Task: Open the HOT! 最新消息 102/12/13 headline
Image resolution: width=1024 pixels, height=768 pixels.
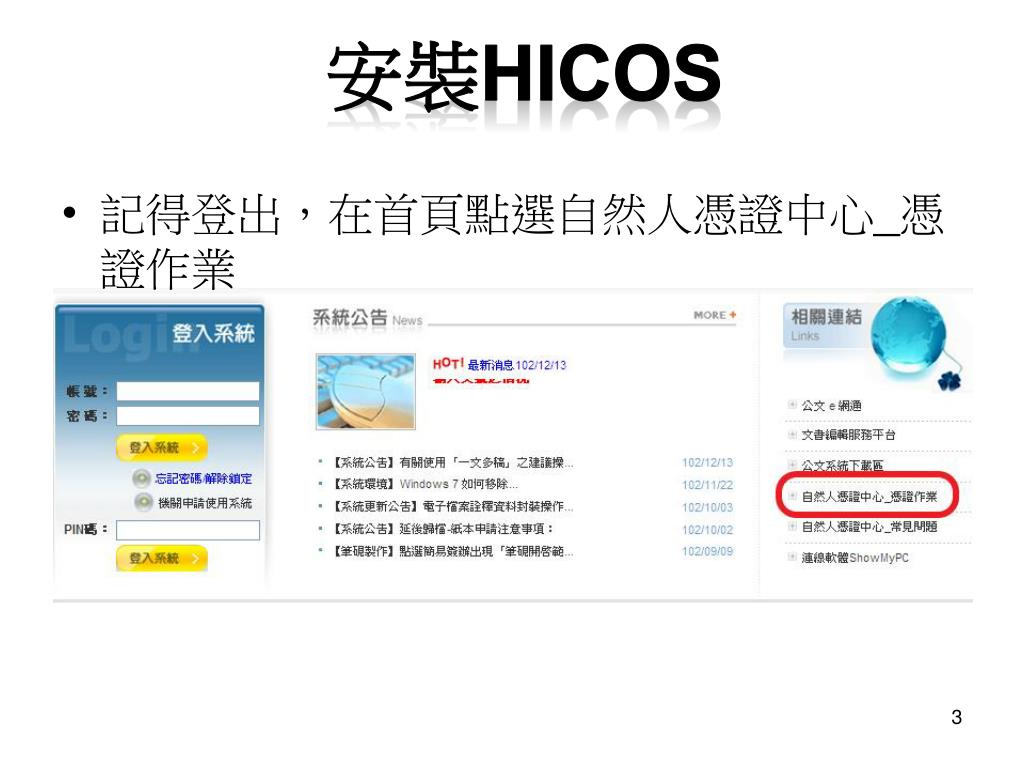Action: 499,364
